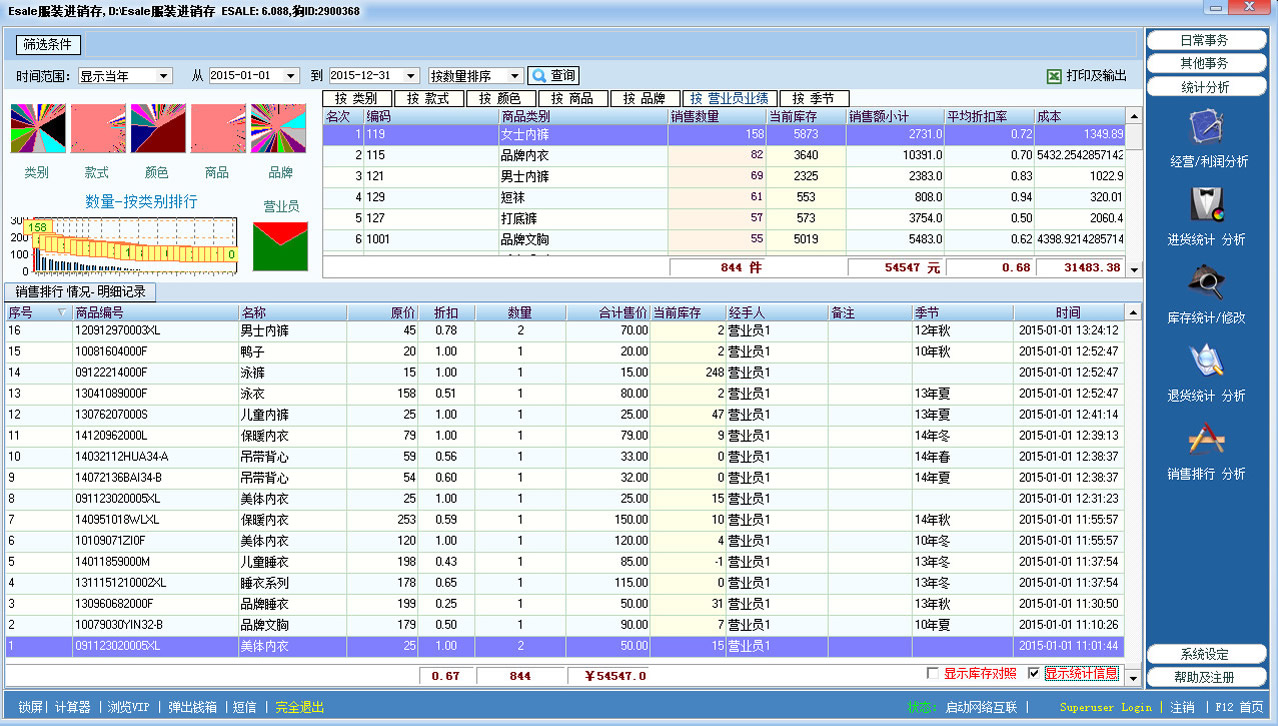Click the 类别 pie chart thumbnail

(38, 129)
